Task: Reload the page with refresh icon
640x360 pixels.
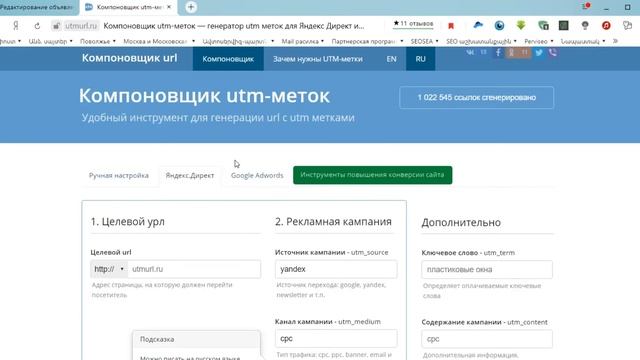Action: pyautogui.click(x=37, y=26)
